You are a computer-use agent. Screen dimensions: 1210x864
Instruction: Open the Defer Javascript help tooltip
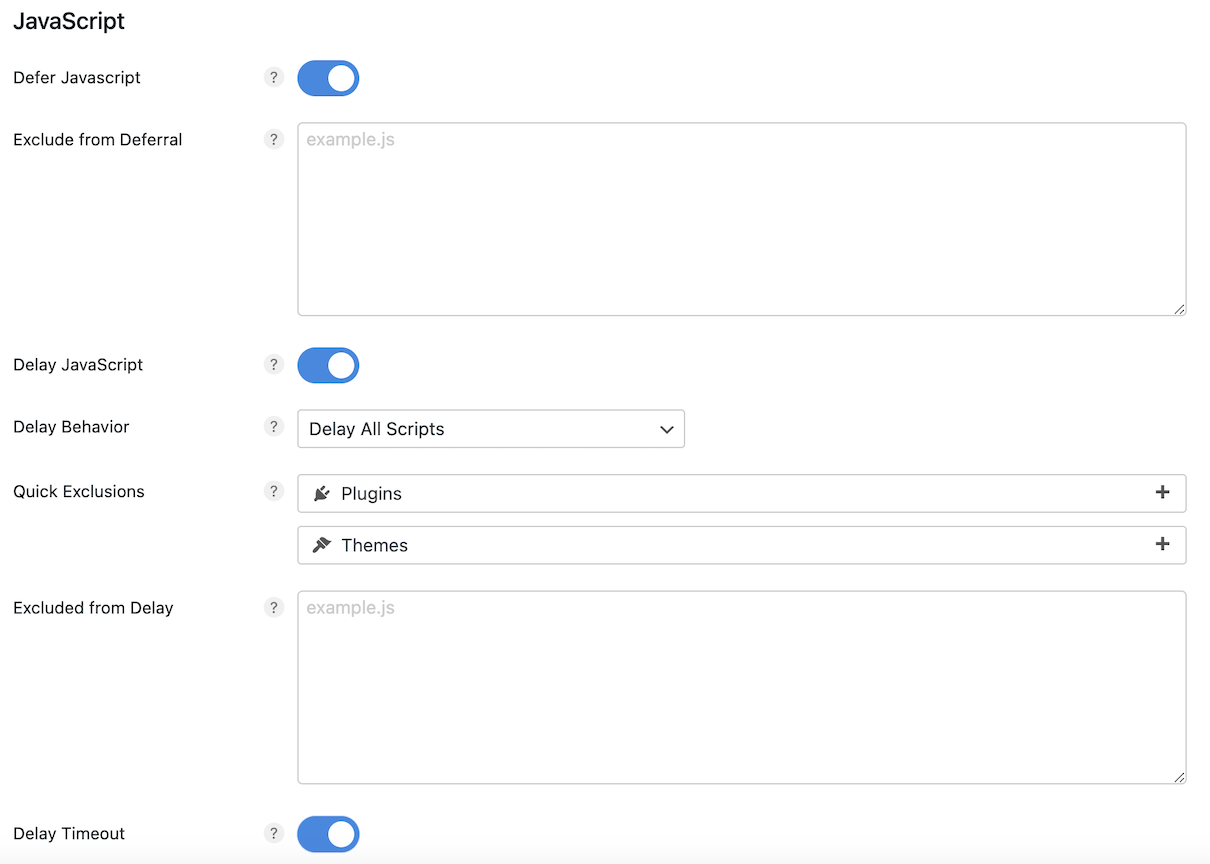point(274,77)
